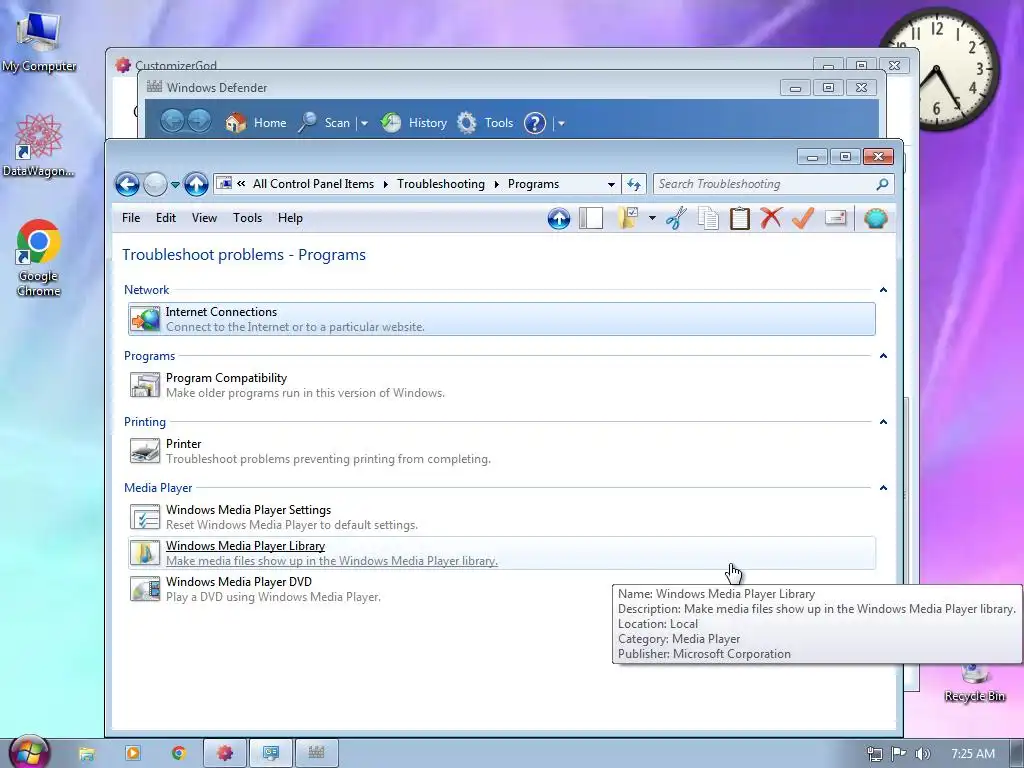
Task: Click Tools in Windows Defender toolbar
Action: point(485,123)
